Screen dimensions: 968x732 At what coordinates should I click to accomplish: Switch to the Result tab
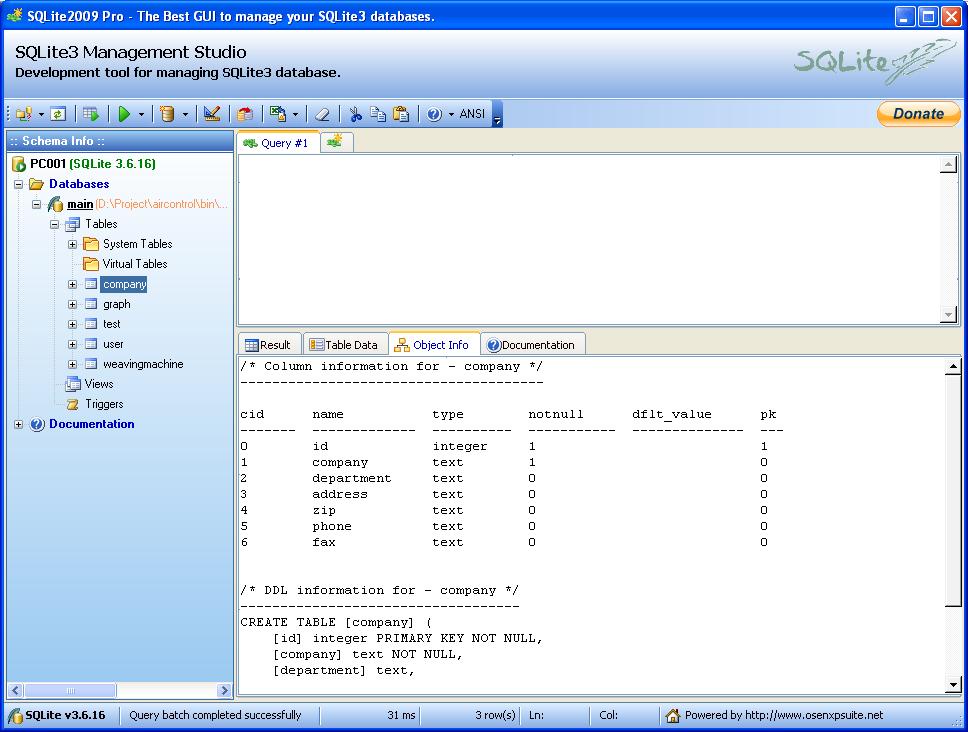tap(269, 345)
